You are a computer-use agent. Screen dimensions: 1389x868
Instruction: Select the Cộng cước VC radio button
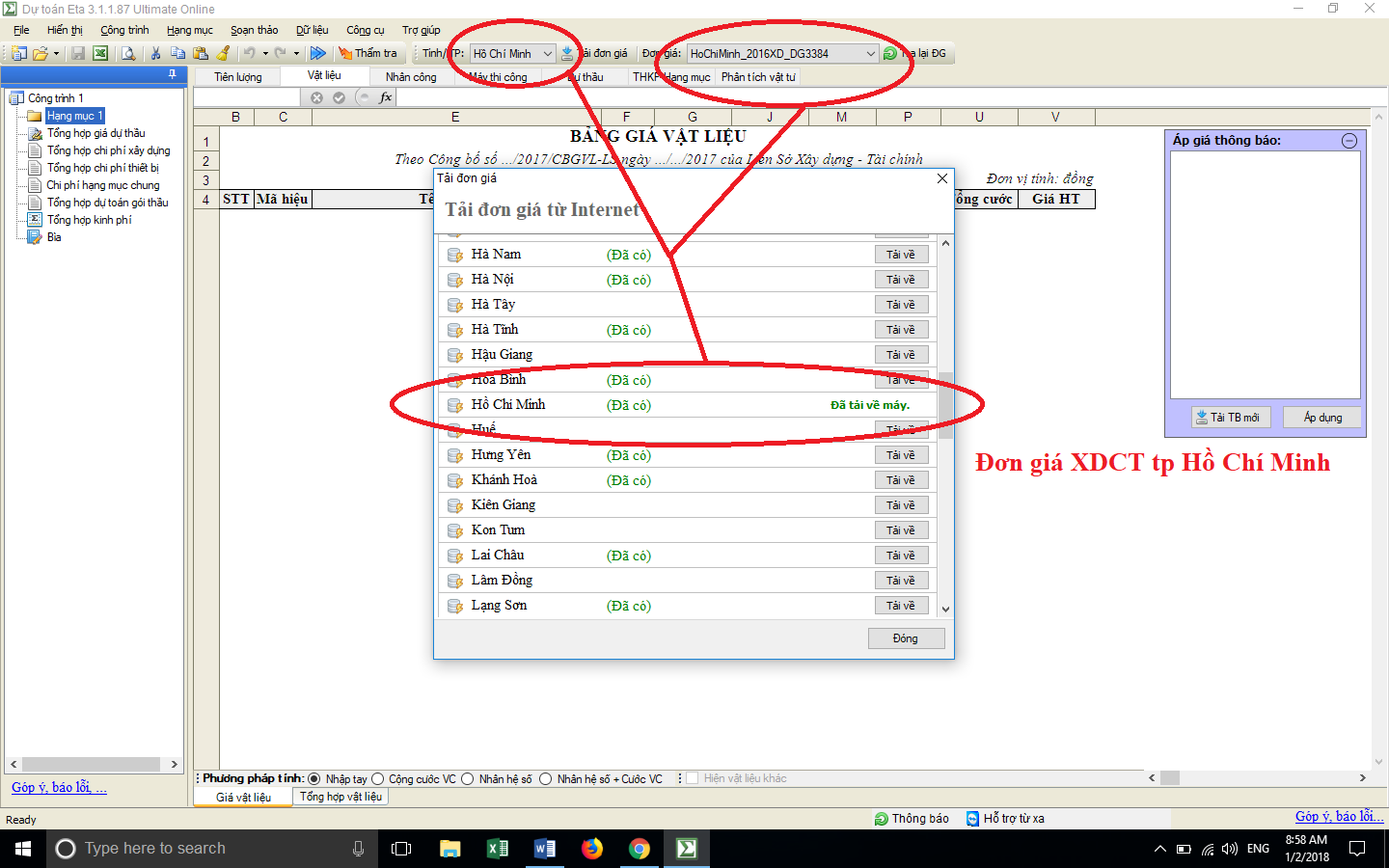(378, 779)
